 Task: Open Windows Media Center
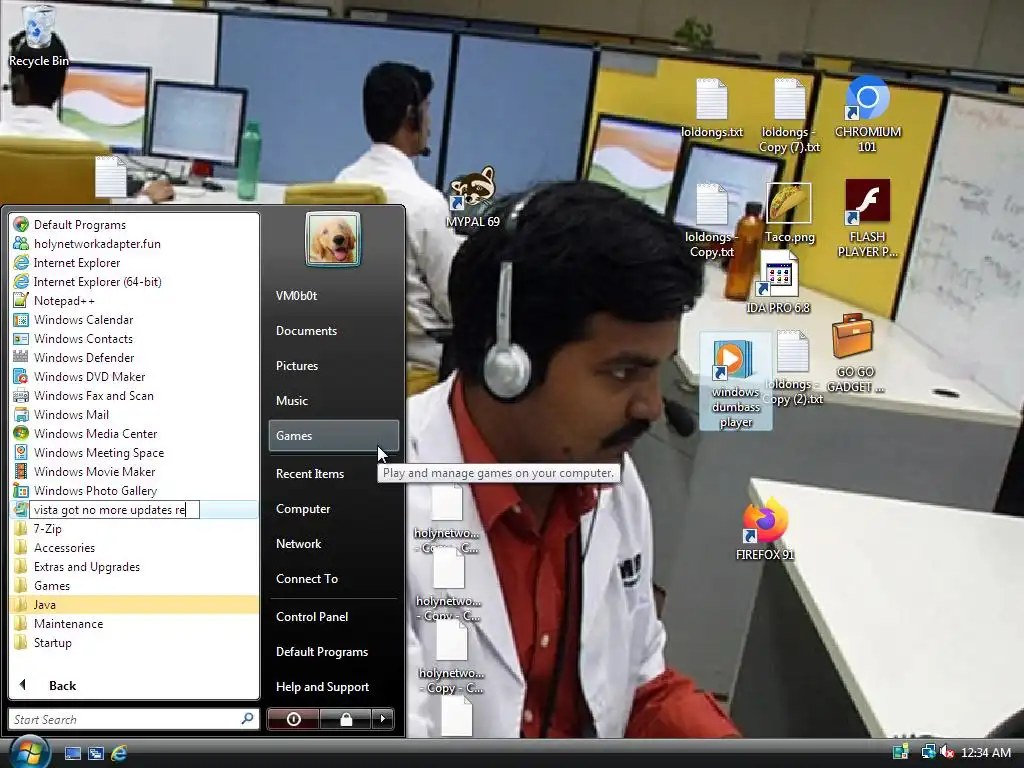134,433
